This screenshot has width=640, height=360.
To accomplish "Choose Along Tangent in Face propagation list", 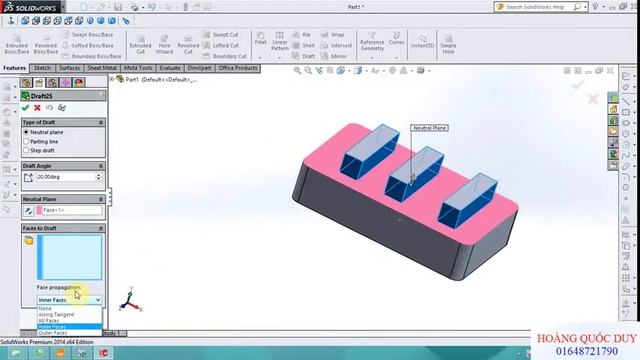I will [69, 315].
